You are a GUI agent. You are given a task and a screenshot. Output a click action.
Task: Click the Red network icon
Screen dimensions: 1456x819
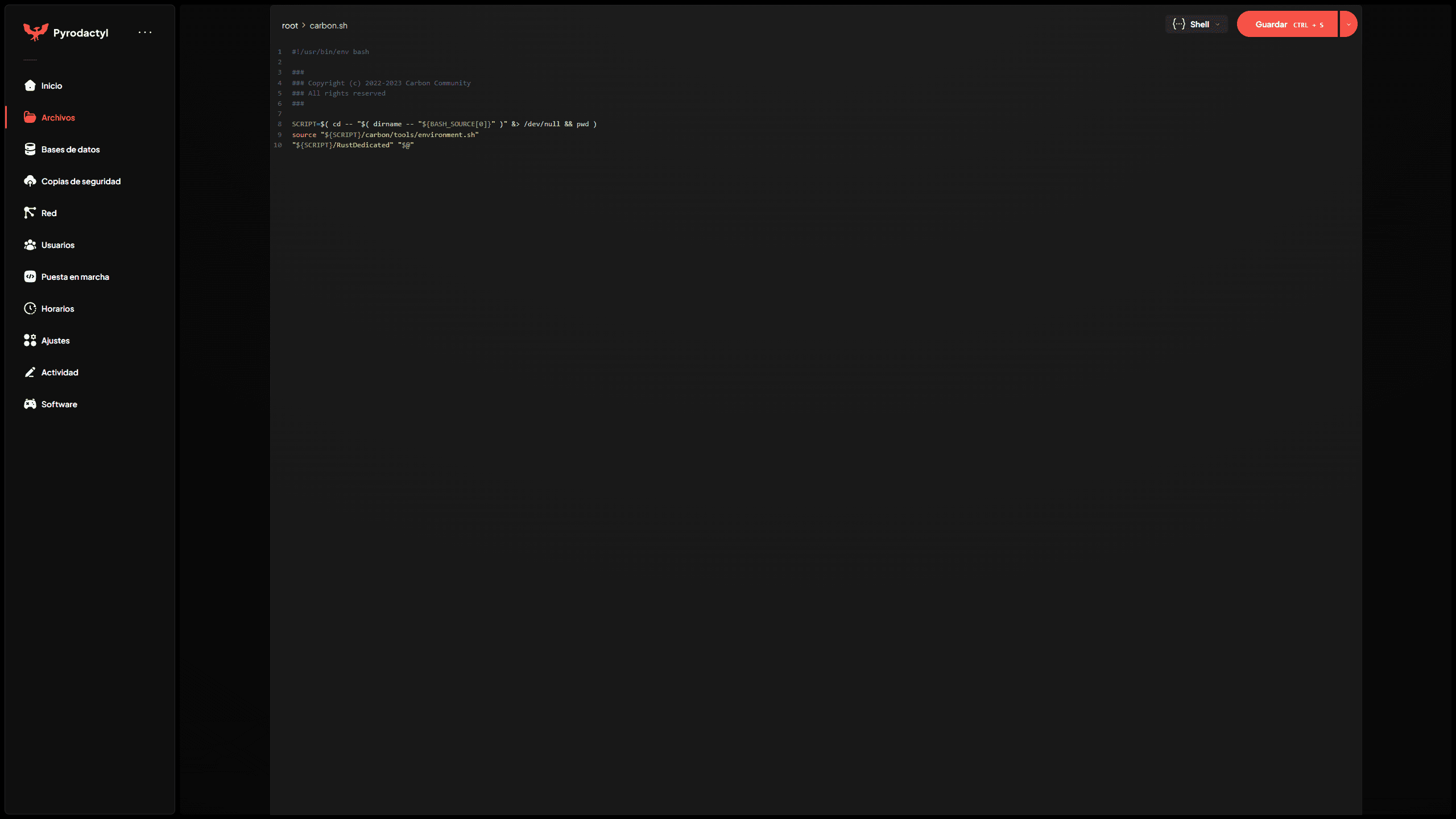click(30, 213)
